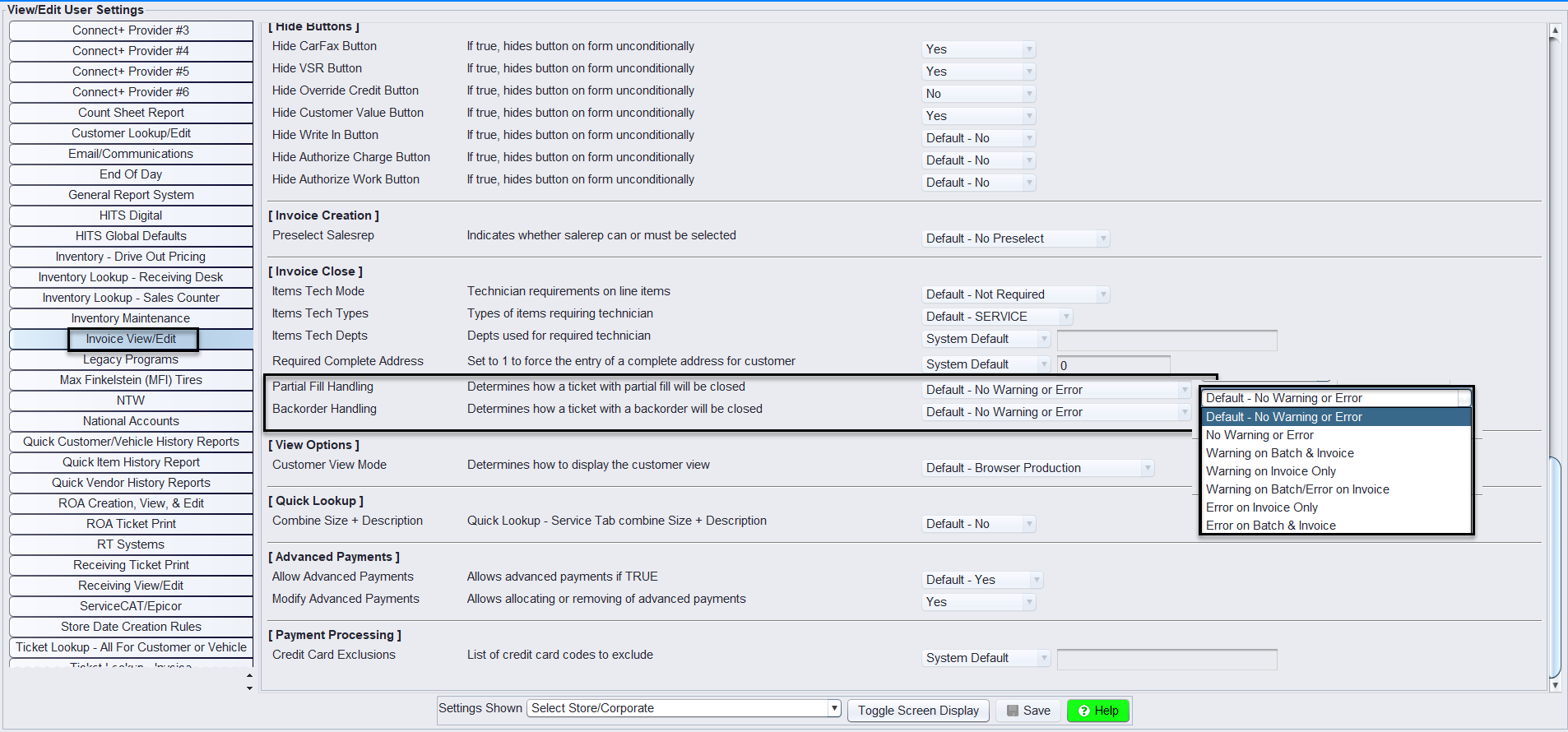
Task: Open the Preselect Salesrep dropdown
Action: pos(1016,239)
